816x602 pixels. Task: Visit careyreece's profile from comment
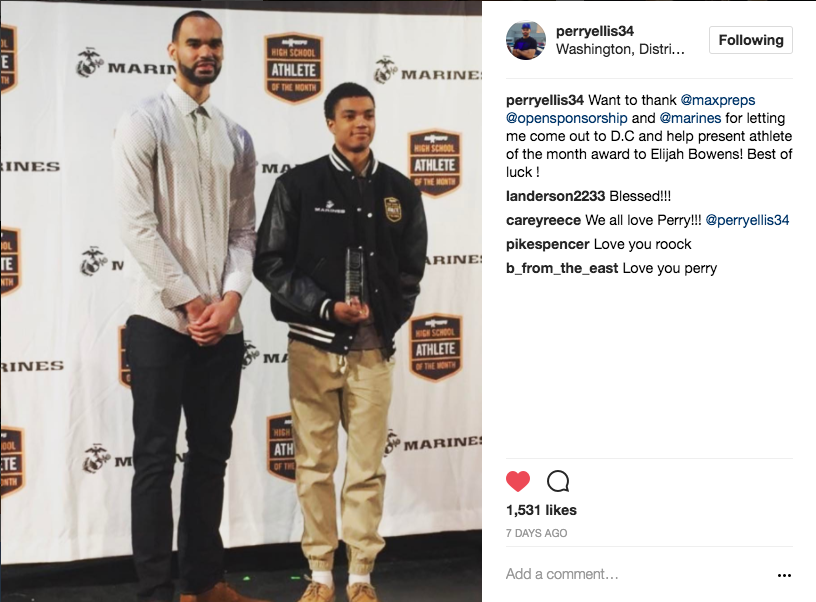click(543, 220)
